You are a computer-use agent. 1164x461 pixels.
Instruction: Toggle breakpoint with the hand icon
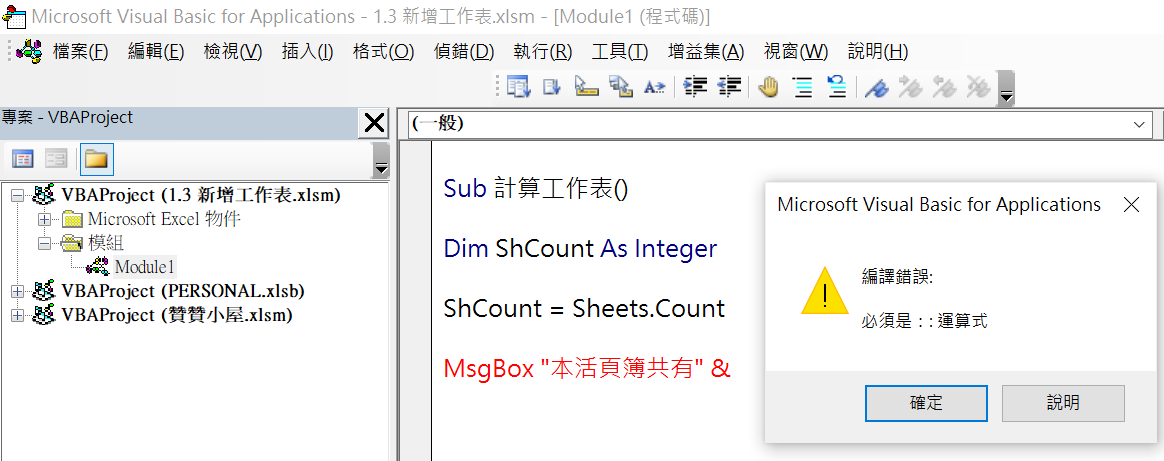(x=768, y=87)
